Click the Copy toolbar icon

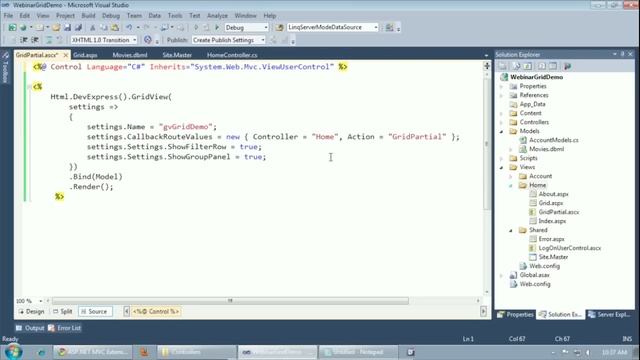pyautogui.click(x=104, y=27)
